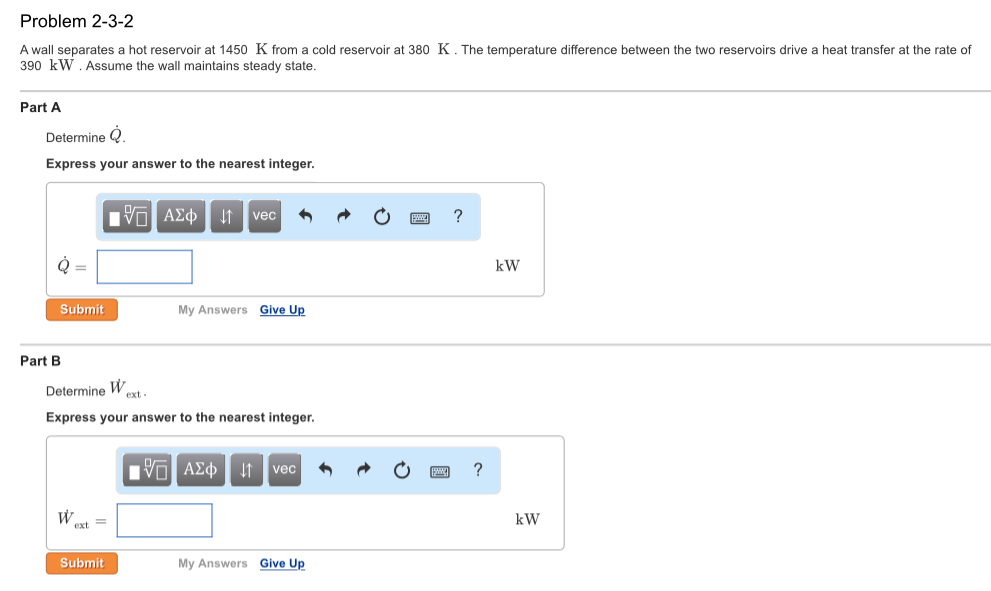Submit the answer for Part A
The height and width of the screenshot is (591, 991).
pos(81,309)
